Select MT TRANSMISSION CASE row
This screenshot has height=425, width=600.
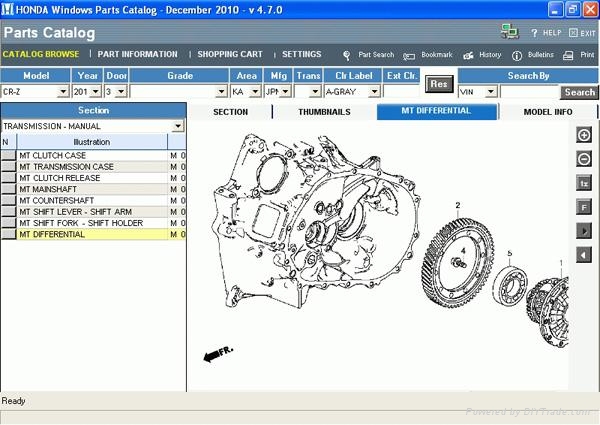coord(93,167)
